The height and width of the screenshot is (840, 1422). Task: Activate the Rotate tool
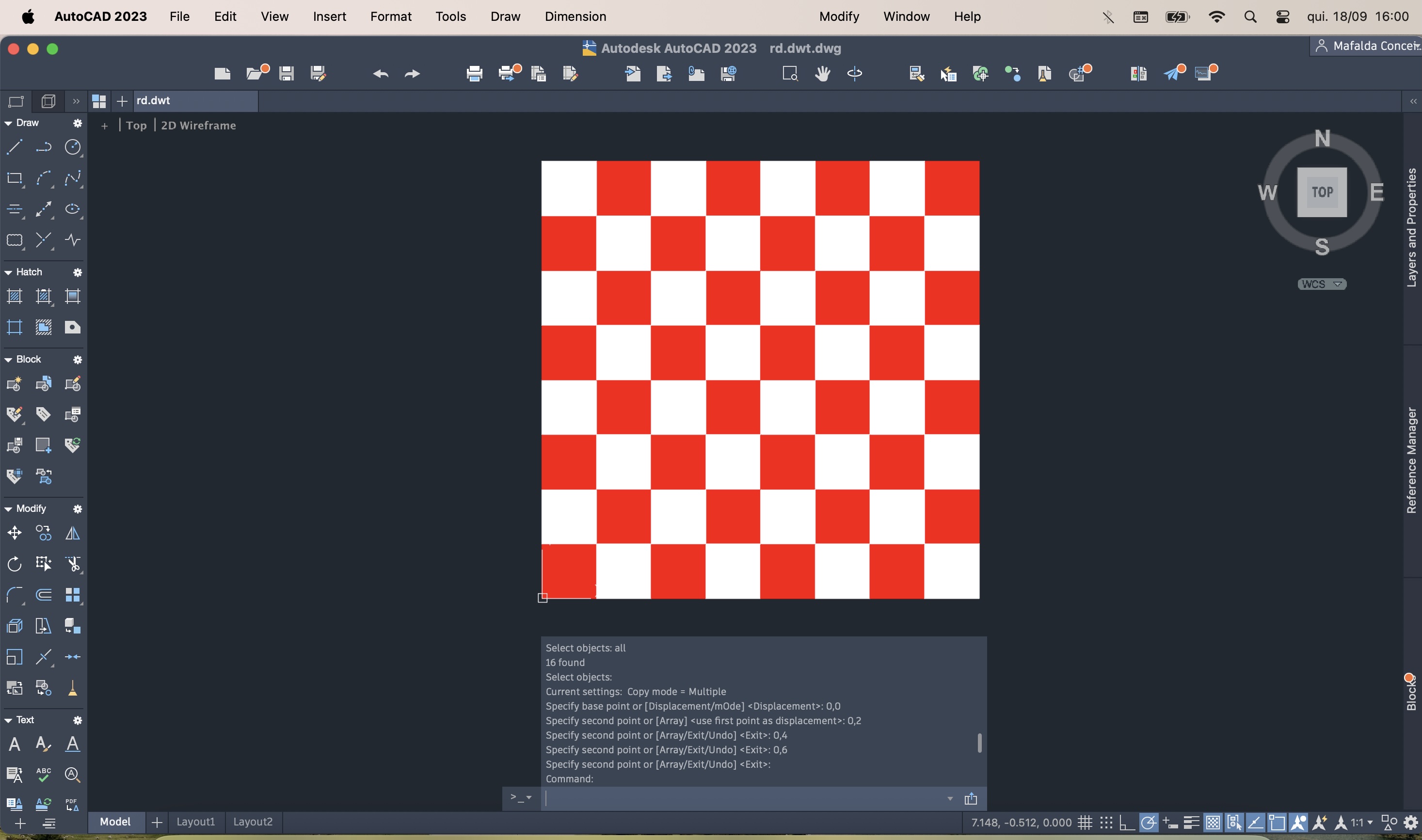click(x=14, y=564)
